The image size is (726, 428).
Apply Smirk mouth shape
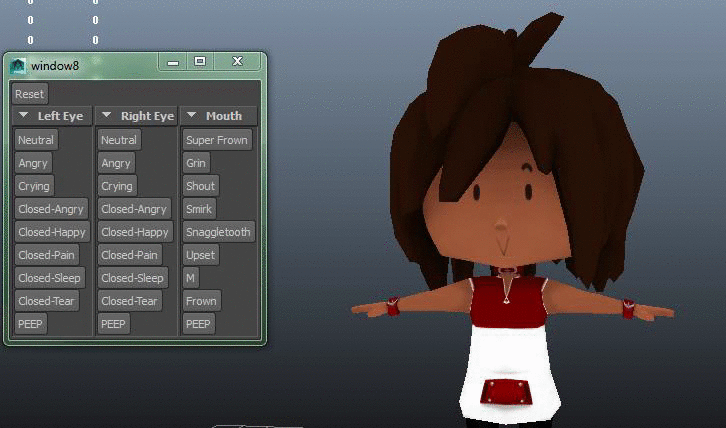coord(199,209)
